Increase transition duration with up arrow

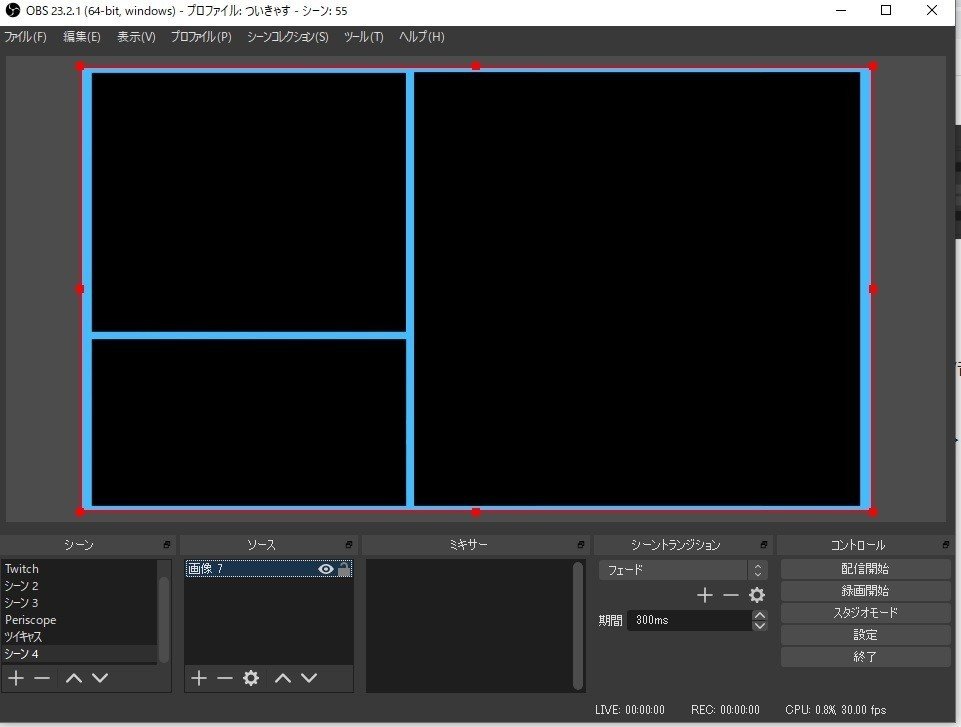click(759, 615)
